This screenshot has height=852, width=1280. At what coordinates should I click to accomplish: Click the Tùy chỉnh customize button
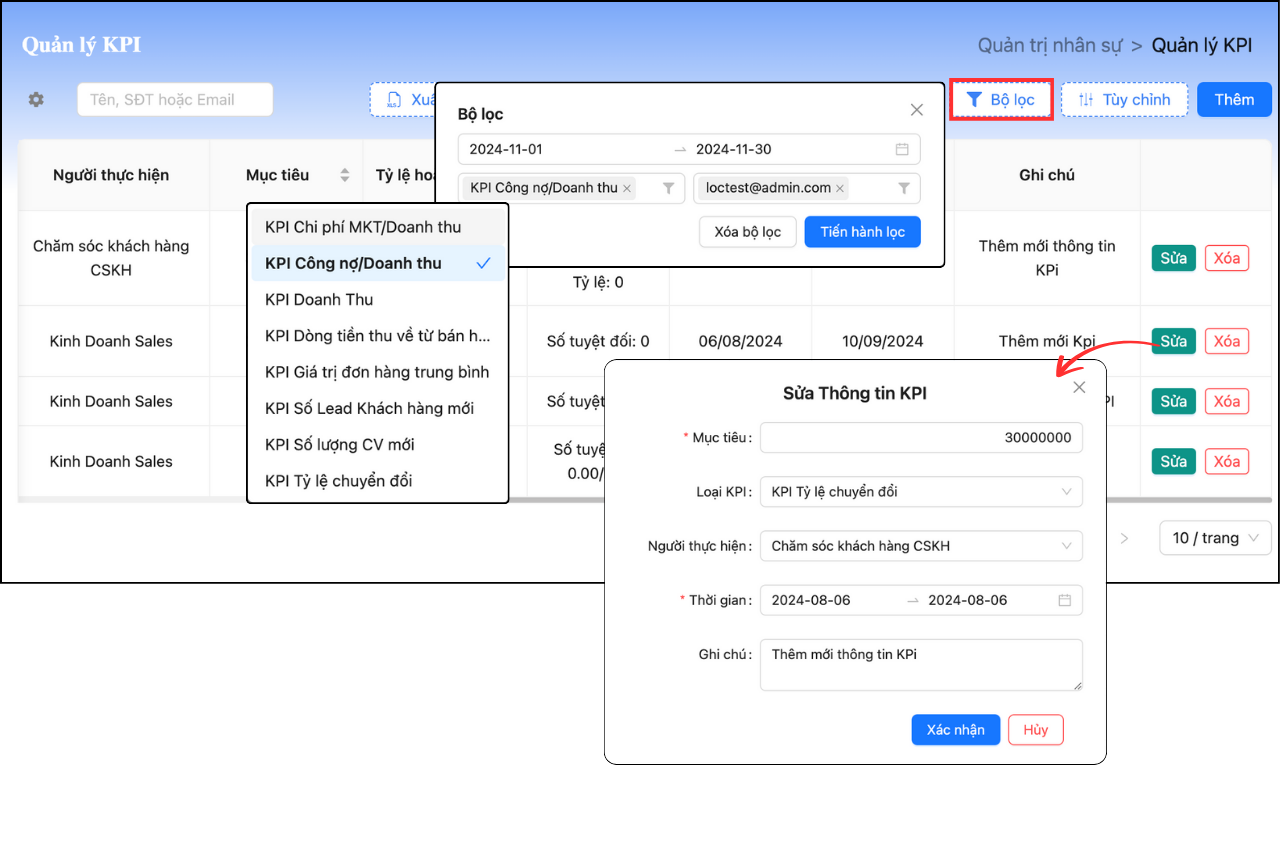pos(1124,100)
